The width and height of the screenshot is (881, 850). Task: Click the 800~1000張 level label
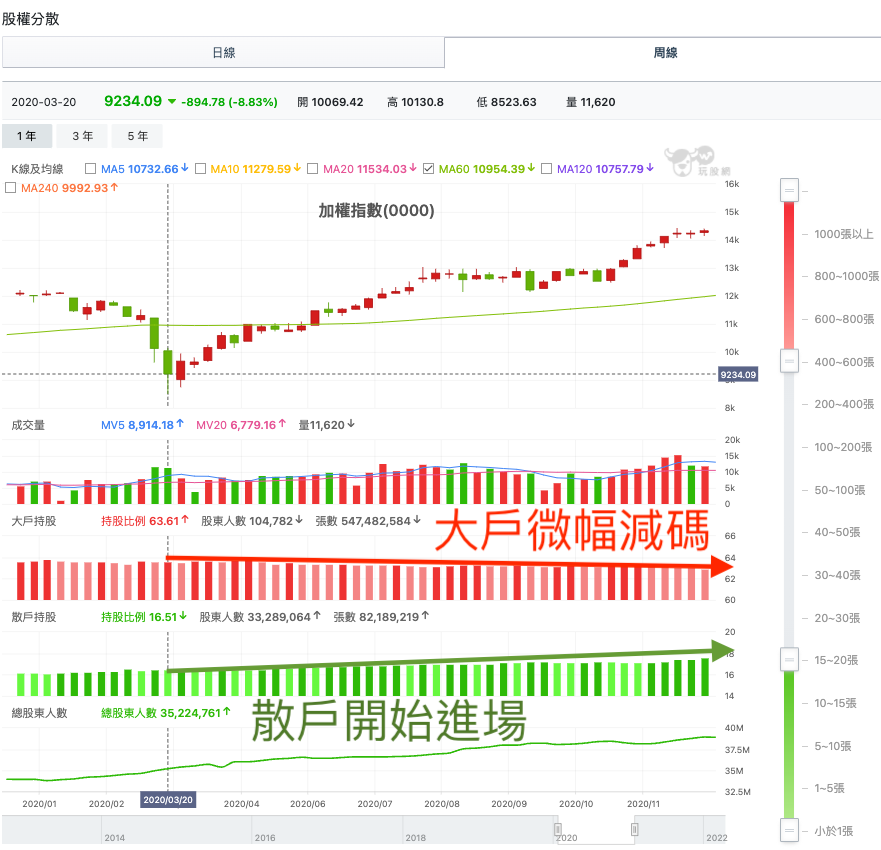pyautogui.click(x=846, y=276)
